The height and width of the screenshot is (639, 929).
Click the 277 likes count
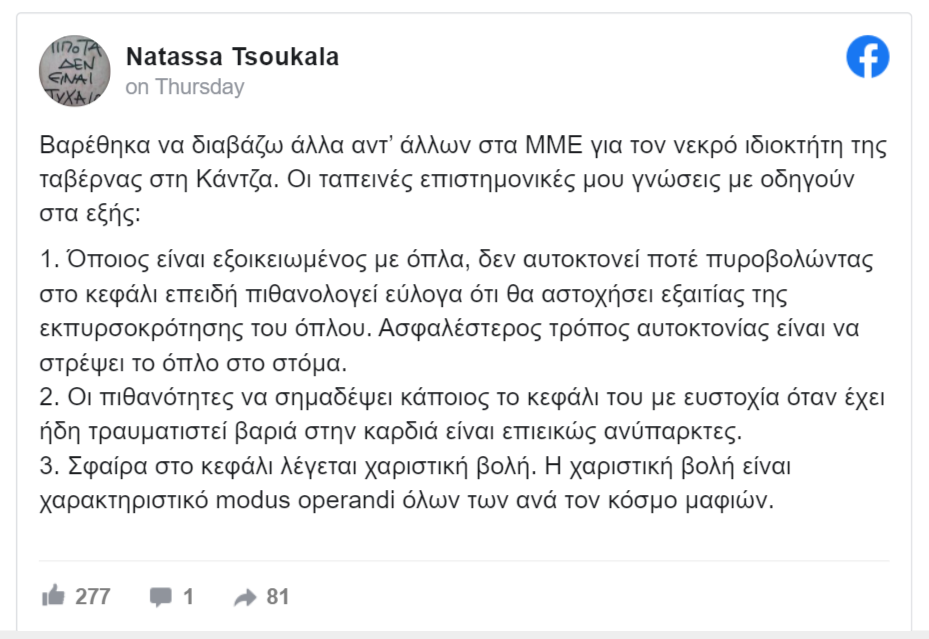click(x=92, y=596)
